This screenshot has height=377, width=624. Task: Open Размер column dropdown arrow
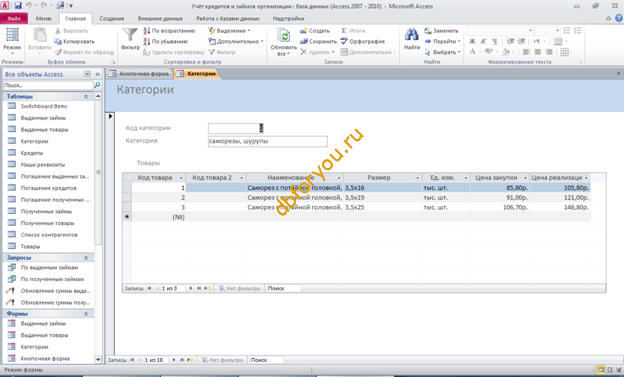(x=417, y=178)
